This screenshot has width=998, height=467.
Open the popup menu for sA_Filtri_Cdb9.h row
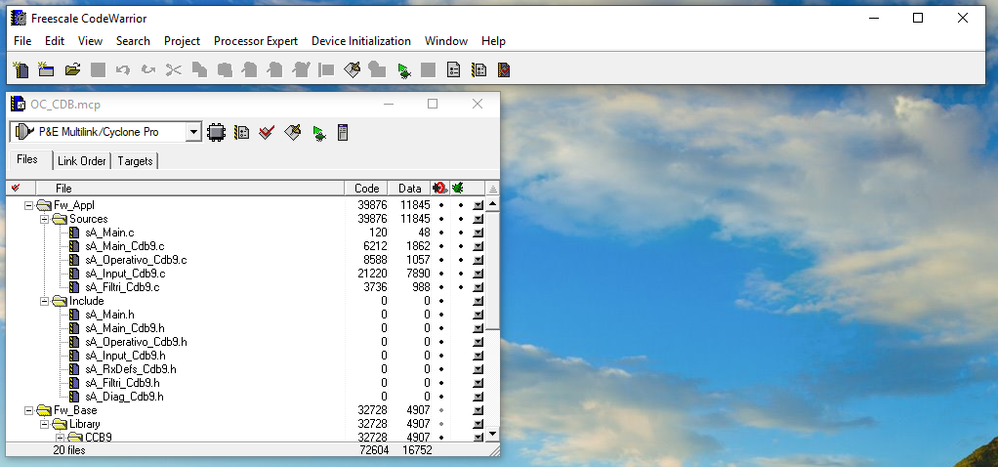478,383
